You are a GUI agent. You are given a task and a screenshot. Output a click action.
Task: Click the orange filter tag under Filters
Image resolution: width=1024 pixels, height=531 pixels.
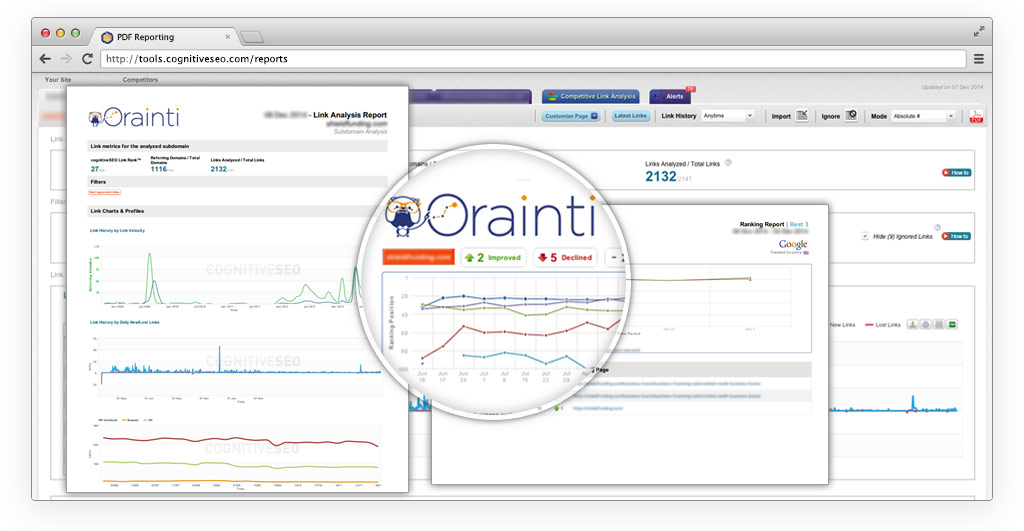104,192
